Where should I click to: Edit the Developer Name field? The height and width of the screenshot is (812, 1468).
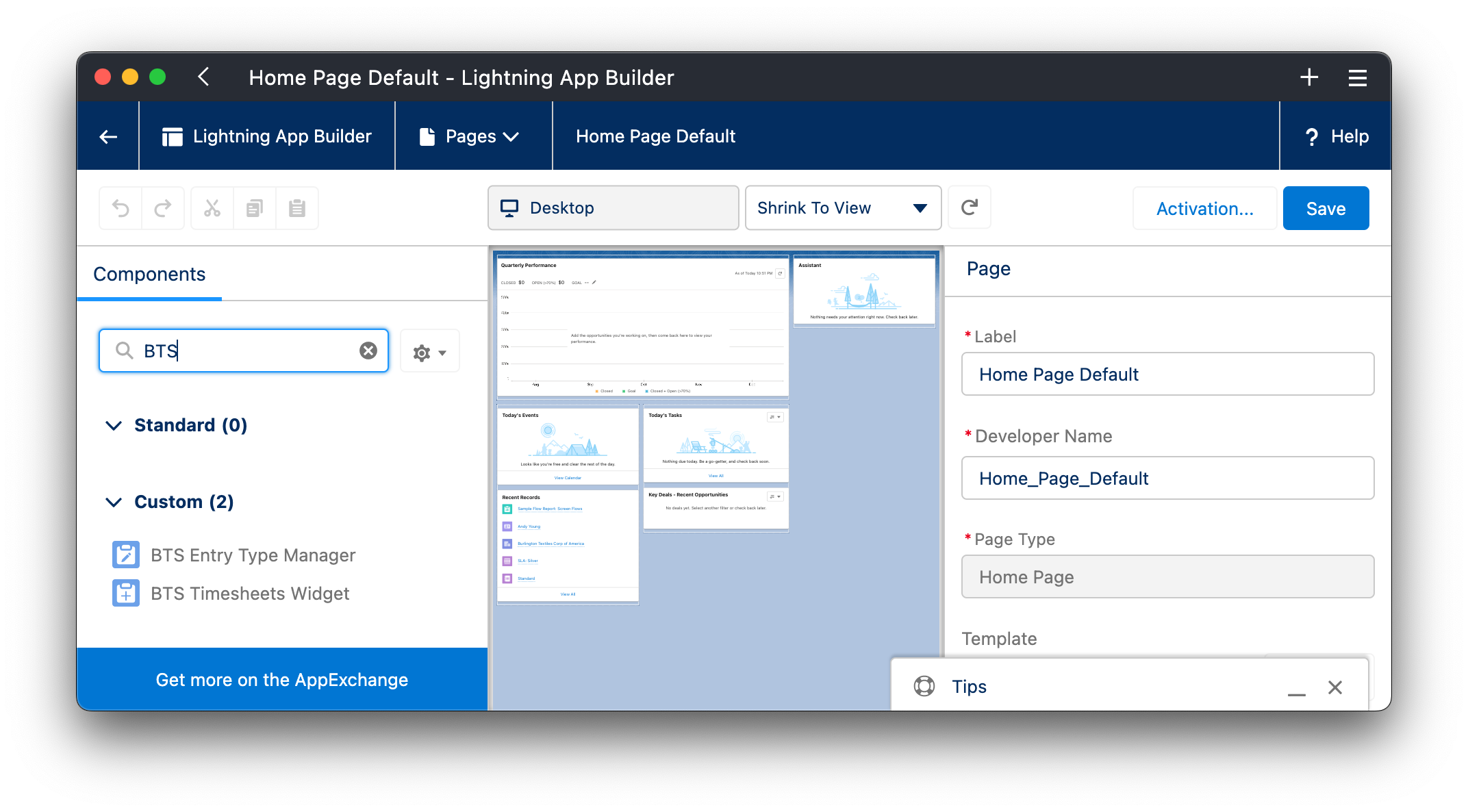(x=1167, y=478)
